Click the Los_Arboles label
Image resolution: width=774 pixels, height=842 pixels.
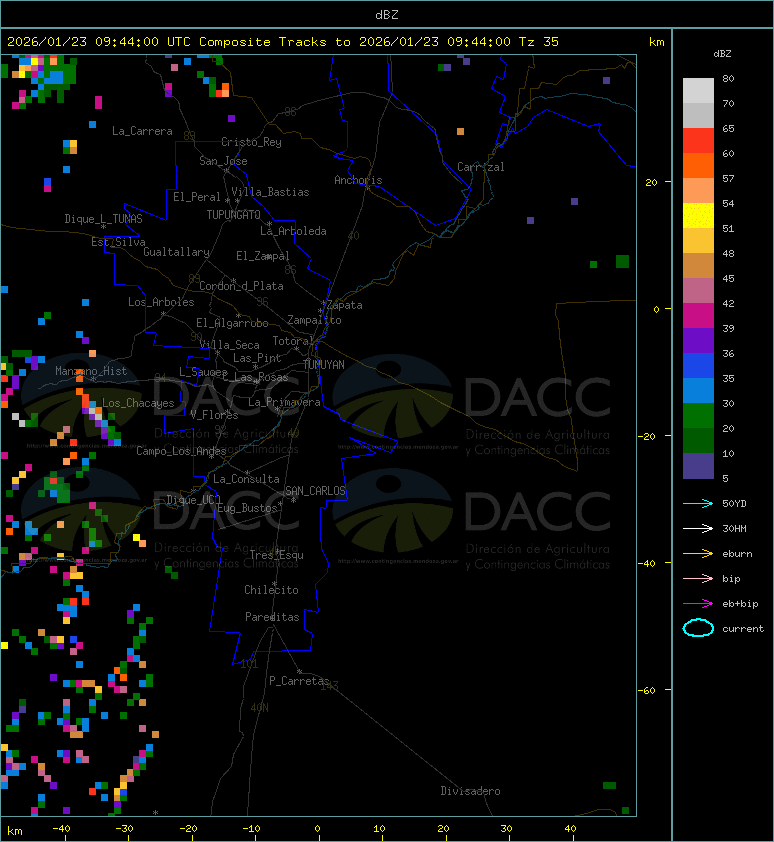point(161,302)
